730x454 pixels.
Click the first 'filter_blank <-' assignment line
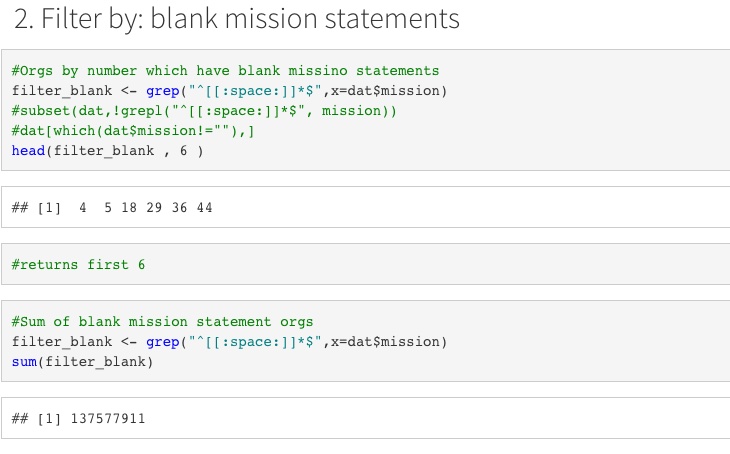pyautogui.click(x=229, y=91)
